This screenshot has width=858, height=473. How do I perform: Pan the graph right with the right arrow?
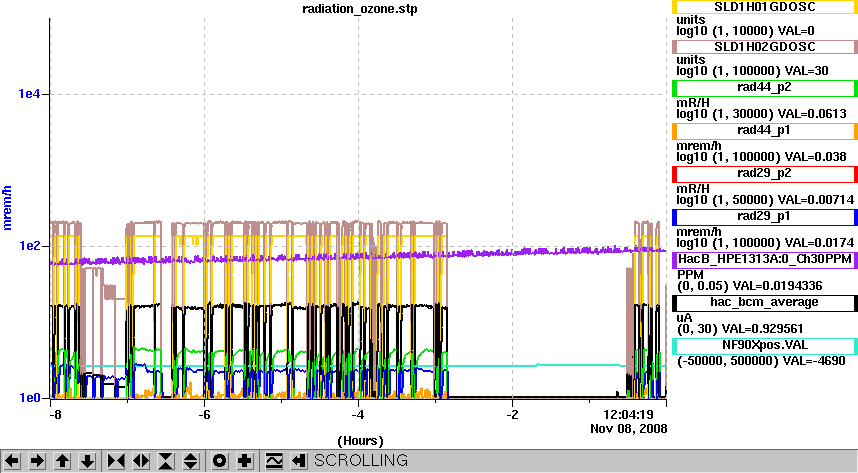pyautogui.click(x=37, y=460)
